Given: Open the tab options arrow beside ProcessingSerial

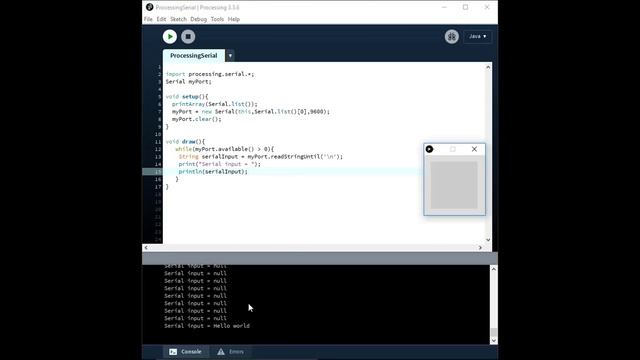Looking at the screenshot, I should 230,56.
